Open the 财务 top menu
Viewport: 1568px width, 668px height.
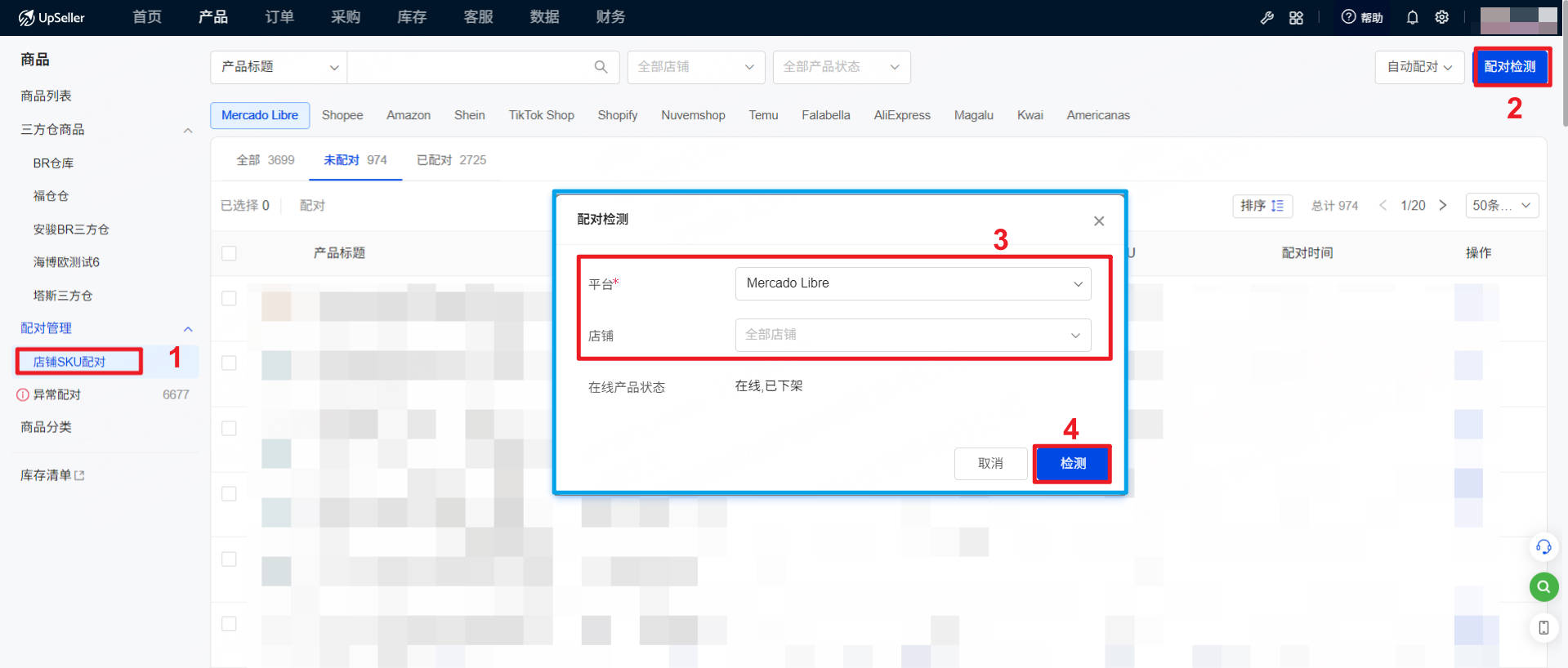610,17
